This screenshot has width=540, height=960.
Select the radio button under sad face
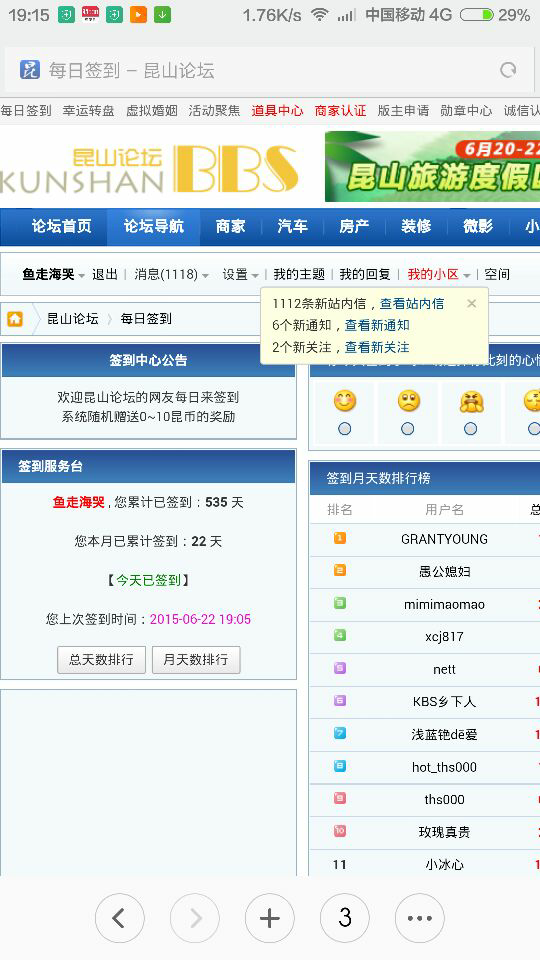point(408,429)
